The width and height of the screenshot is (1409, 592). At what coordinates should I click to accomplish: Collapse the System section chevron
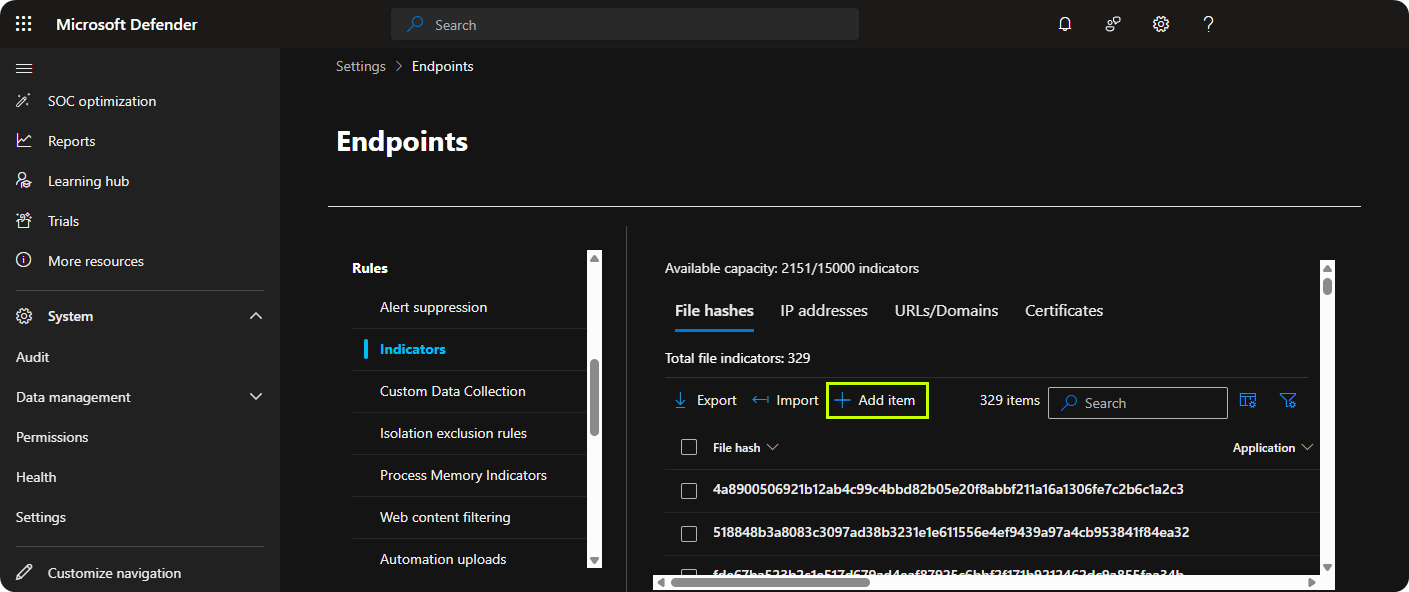[x=256, y=316]
